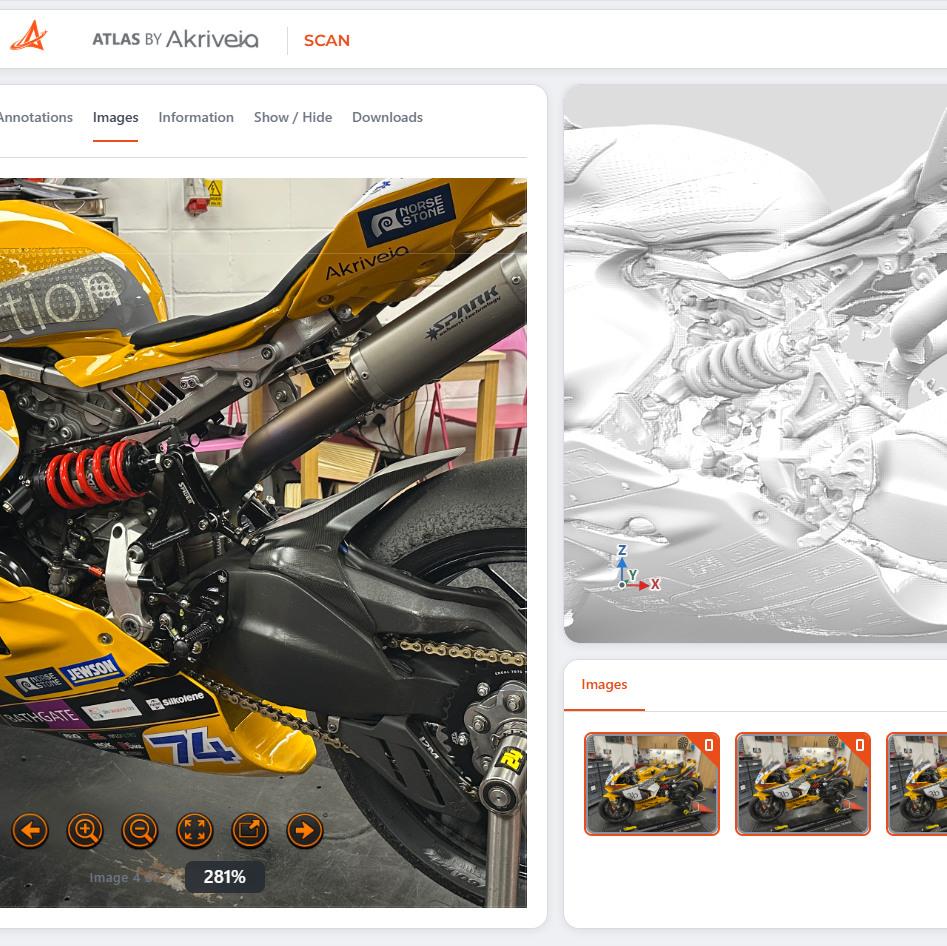Click the corner badge on the first thumbnail
The image size is (947, 946).
708,745
